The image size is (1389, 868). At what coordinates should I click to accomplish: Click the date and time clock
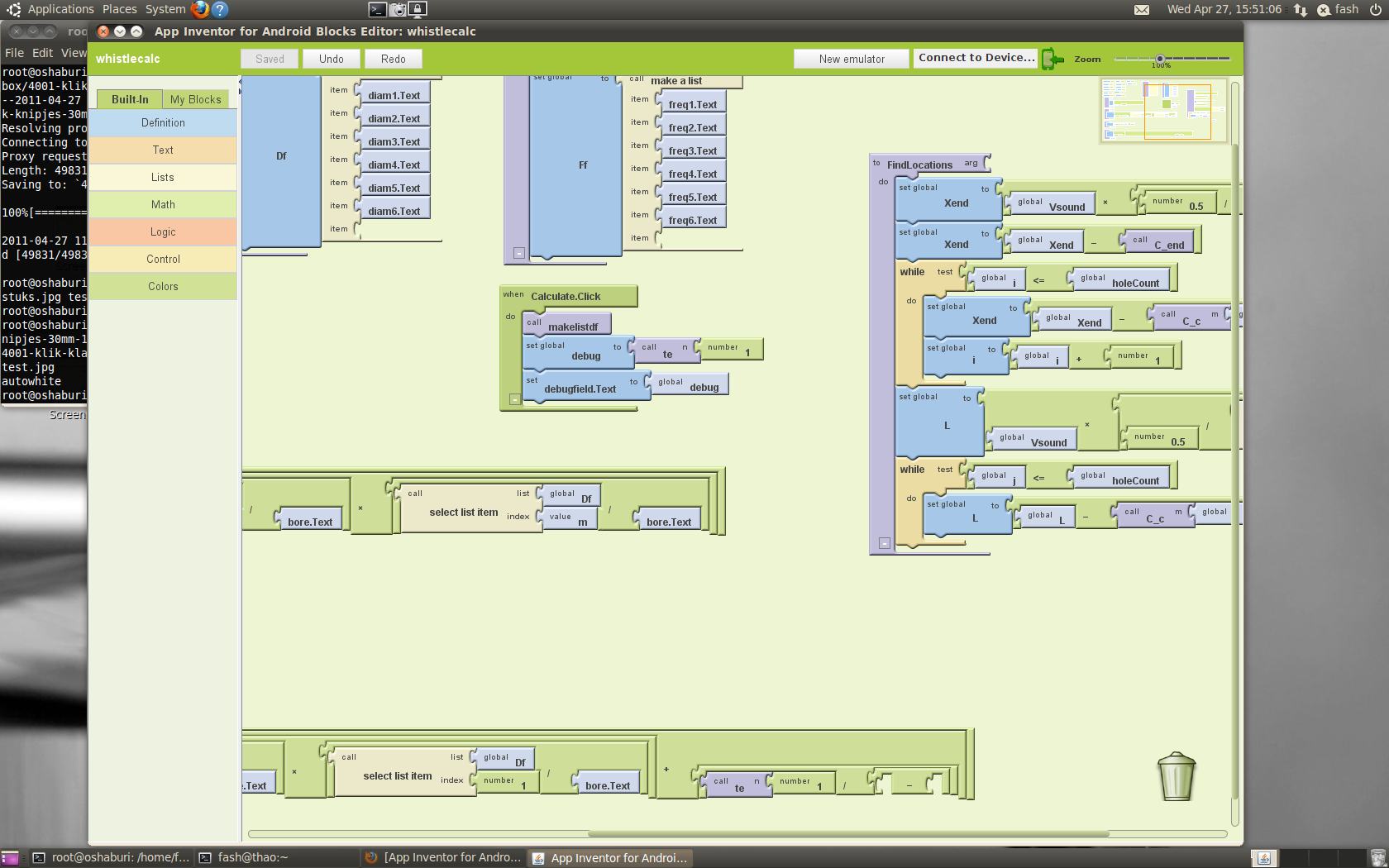1224,10
